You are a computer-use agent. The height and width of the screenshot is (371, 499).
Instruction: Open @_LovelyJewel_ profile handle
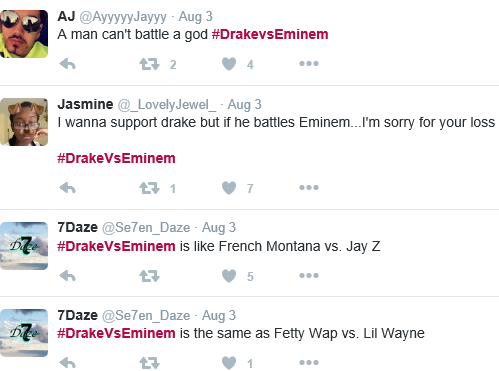[167, 105]
